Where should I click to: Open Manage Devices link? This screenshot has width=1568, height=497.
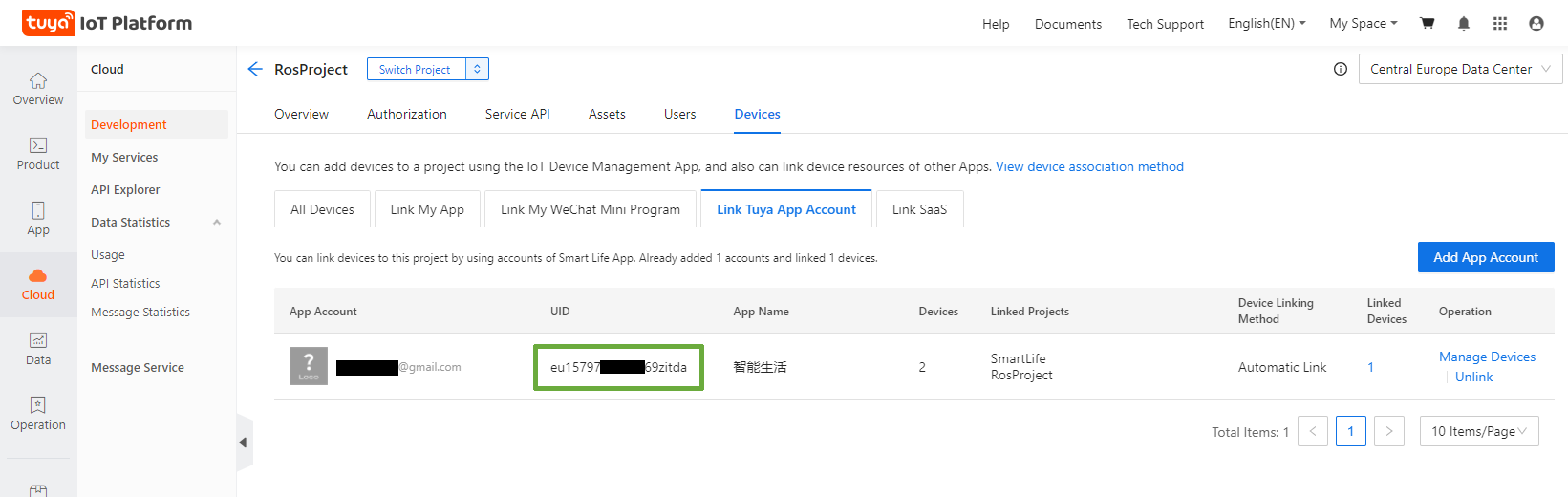point(1487,357)
